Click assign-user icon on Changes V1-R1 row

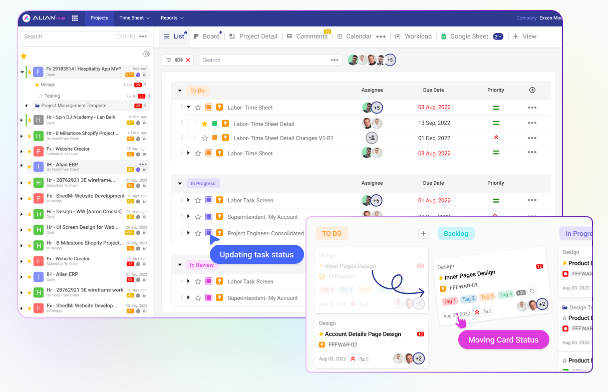[x=372, y=138]
